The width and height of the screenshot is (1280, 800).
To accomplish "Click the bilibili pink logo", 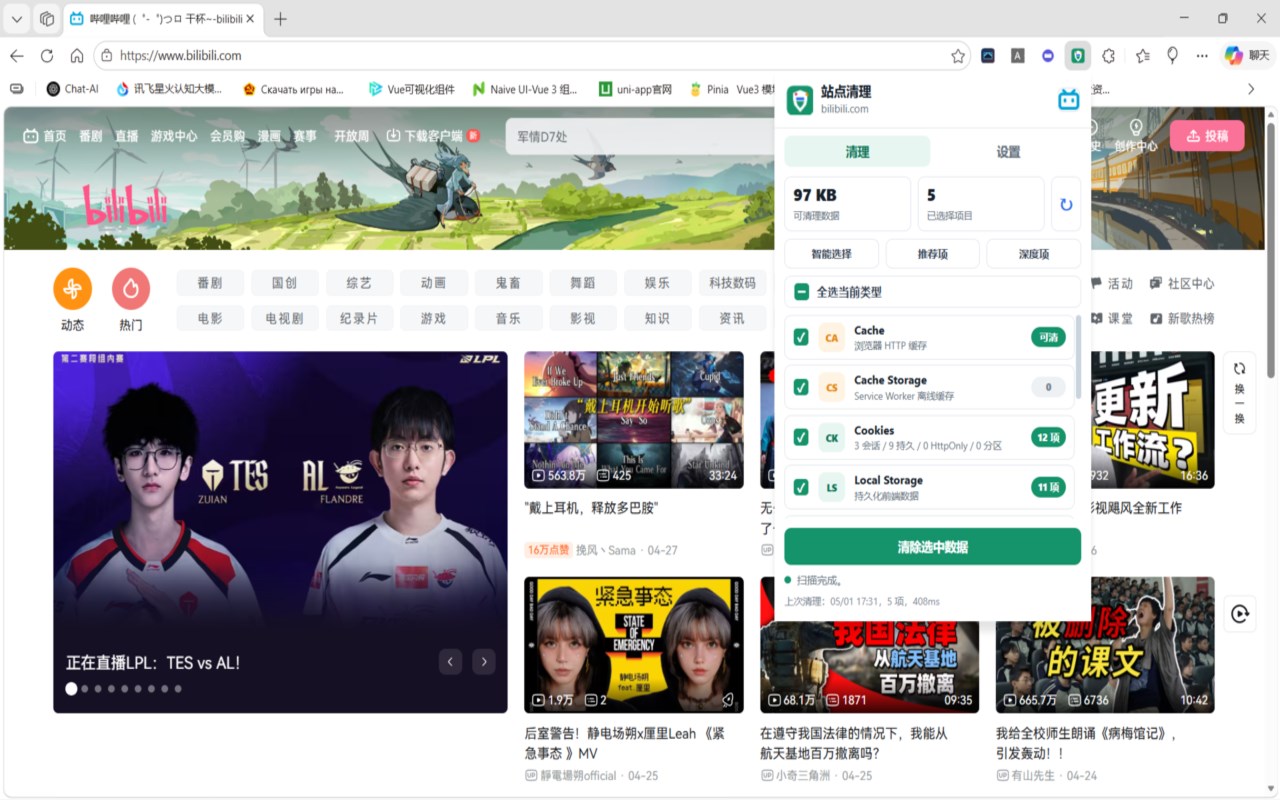I will (124, 205).
